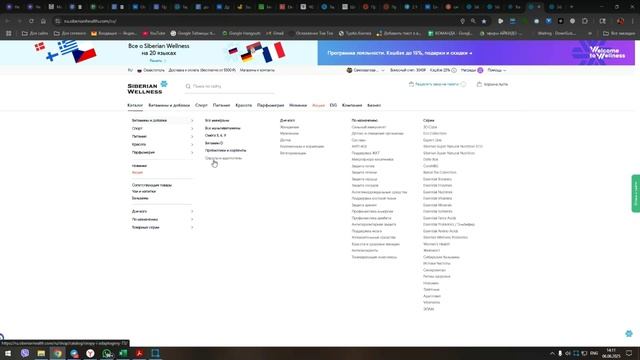Open the 20 languages banner with flags

(x=159, y=53)
